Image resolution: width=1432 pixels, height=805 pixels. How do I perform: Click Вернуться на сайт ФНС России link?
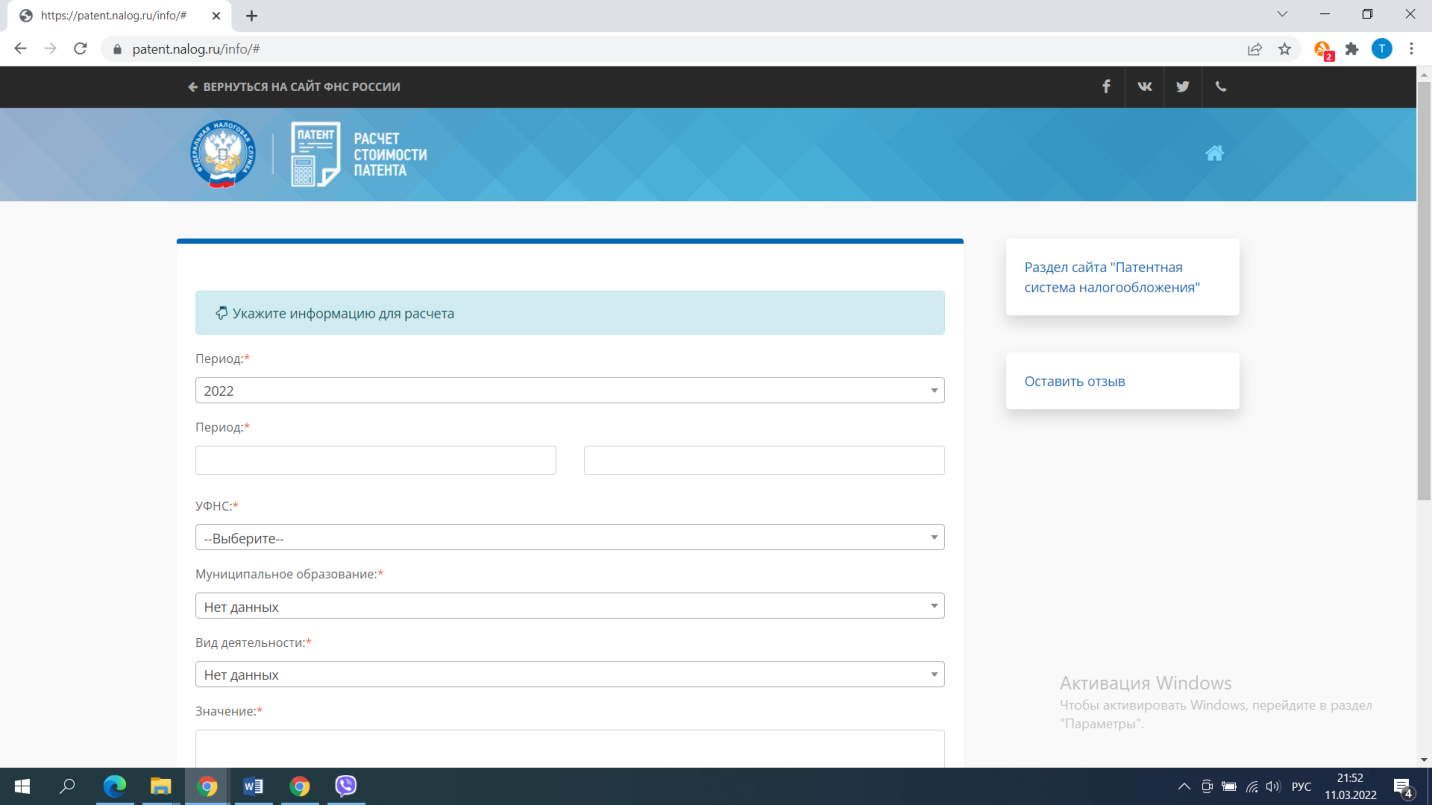(294, 87)
